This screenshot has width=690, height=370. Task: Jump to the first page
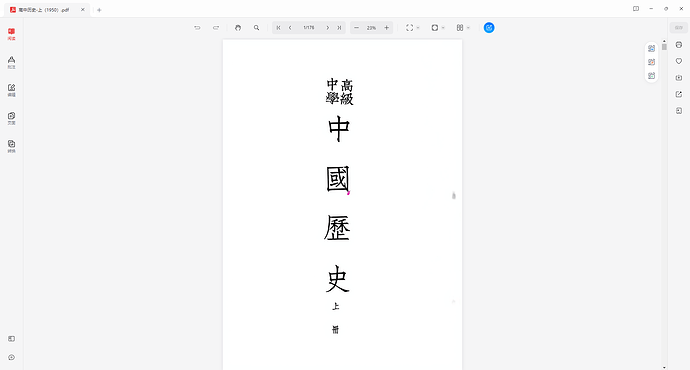[278, 28]
